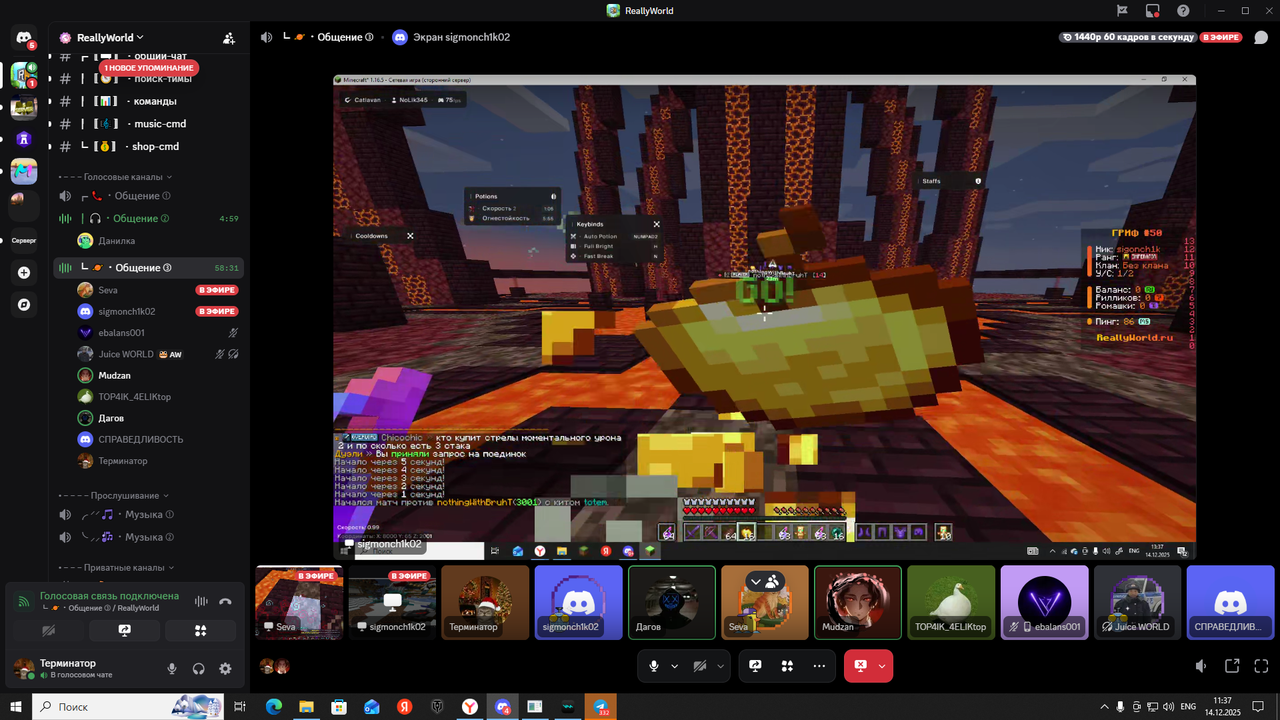Open File Explorer from the taskbar
Screen dimensions: 1280x720
[x=306, y=707]
